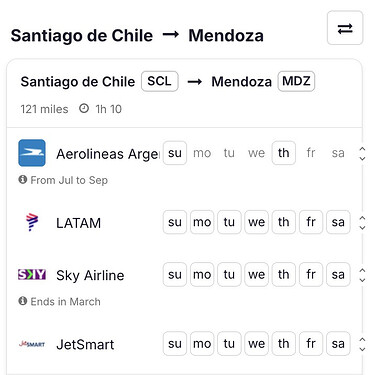375x375 pixels.
Task: Click the JetSmart logo
Action: [32, 344]
